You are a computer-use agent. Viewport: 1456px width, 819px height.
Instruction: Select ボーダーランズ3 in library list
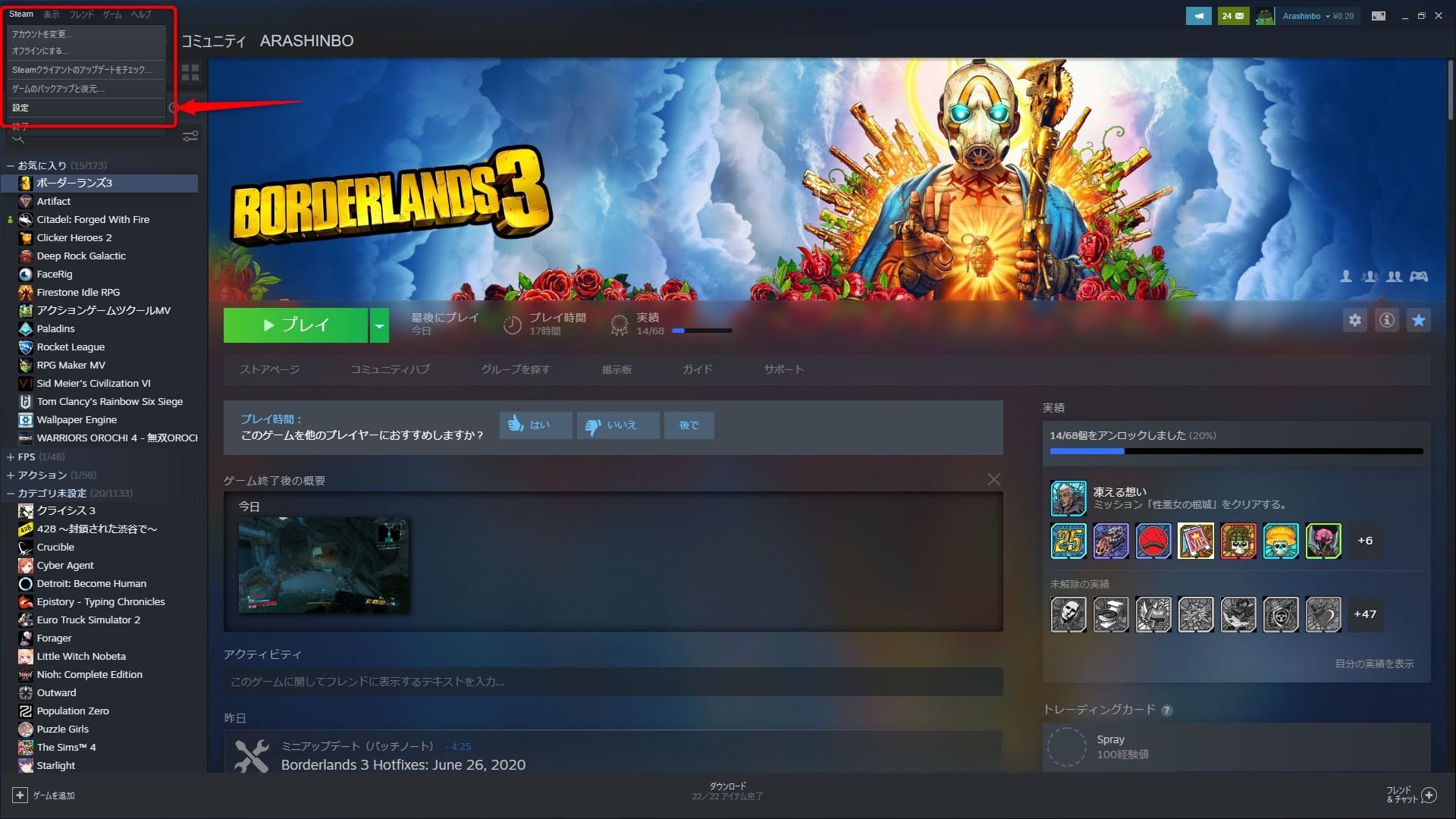pos(99,183)
